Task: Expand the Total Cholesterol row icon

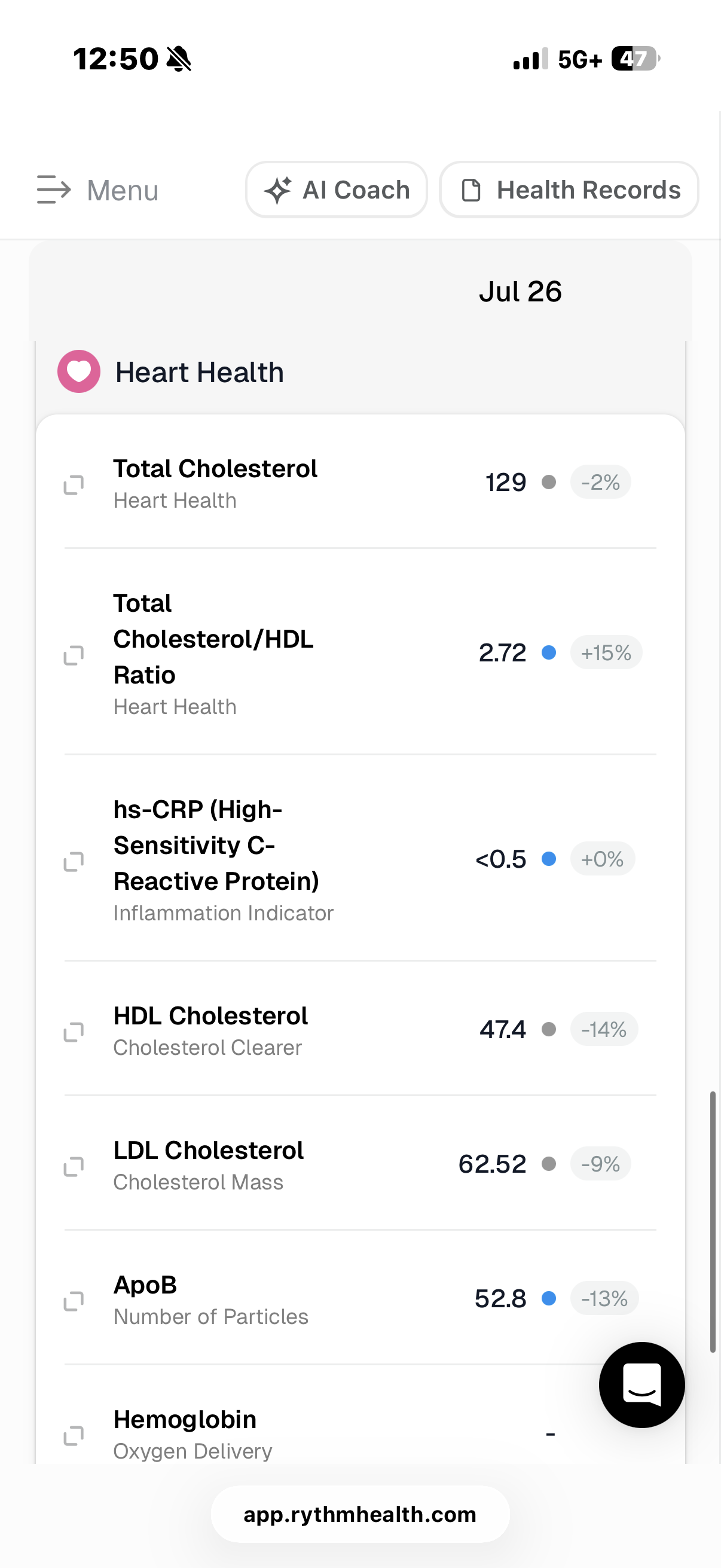Action: click(74, 484)
